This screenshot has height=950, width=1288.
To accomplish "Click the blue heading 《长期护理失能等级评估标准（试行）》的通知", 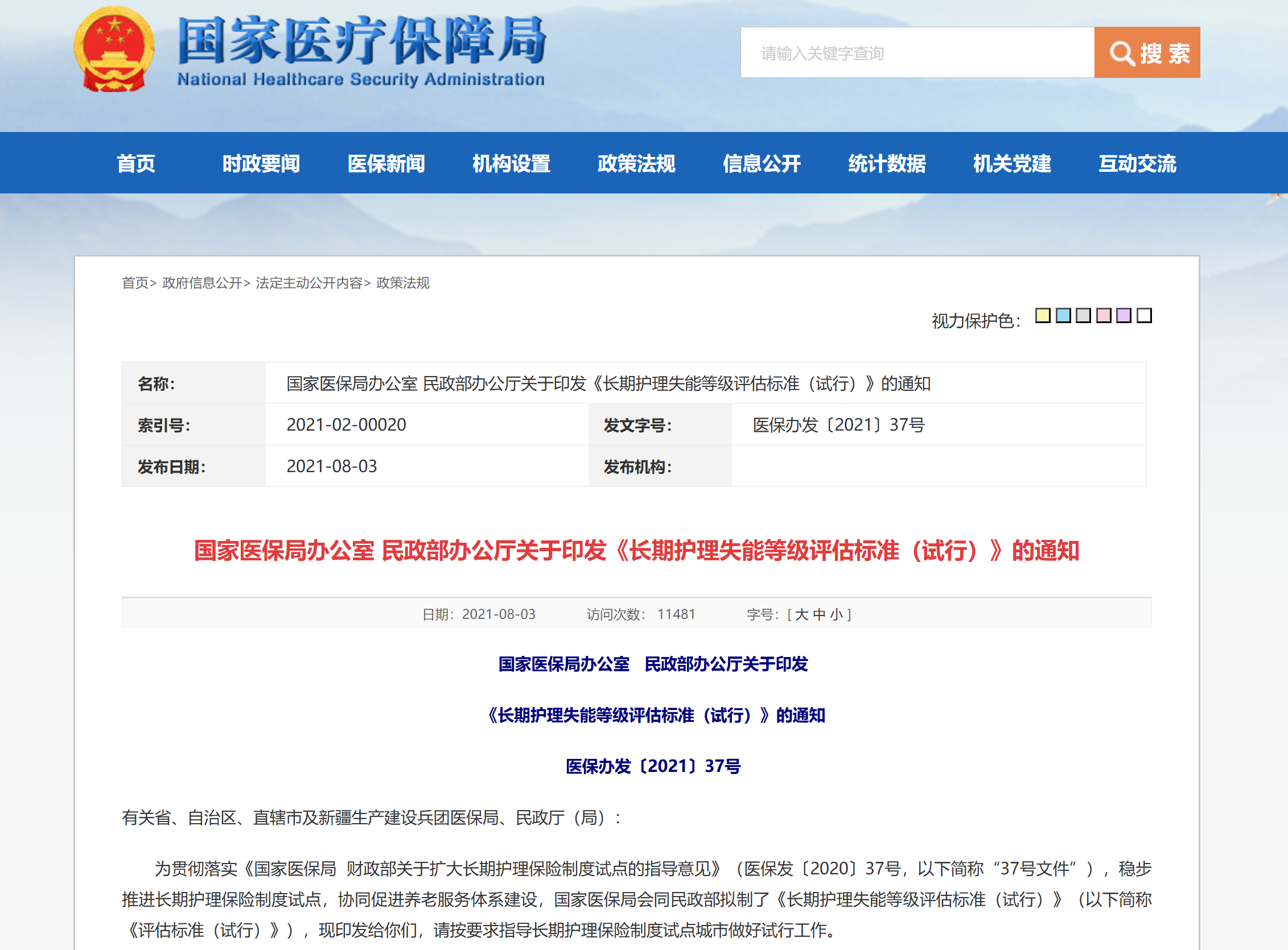I will pos(656,715).
